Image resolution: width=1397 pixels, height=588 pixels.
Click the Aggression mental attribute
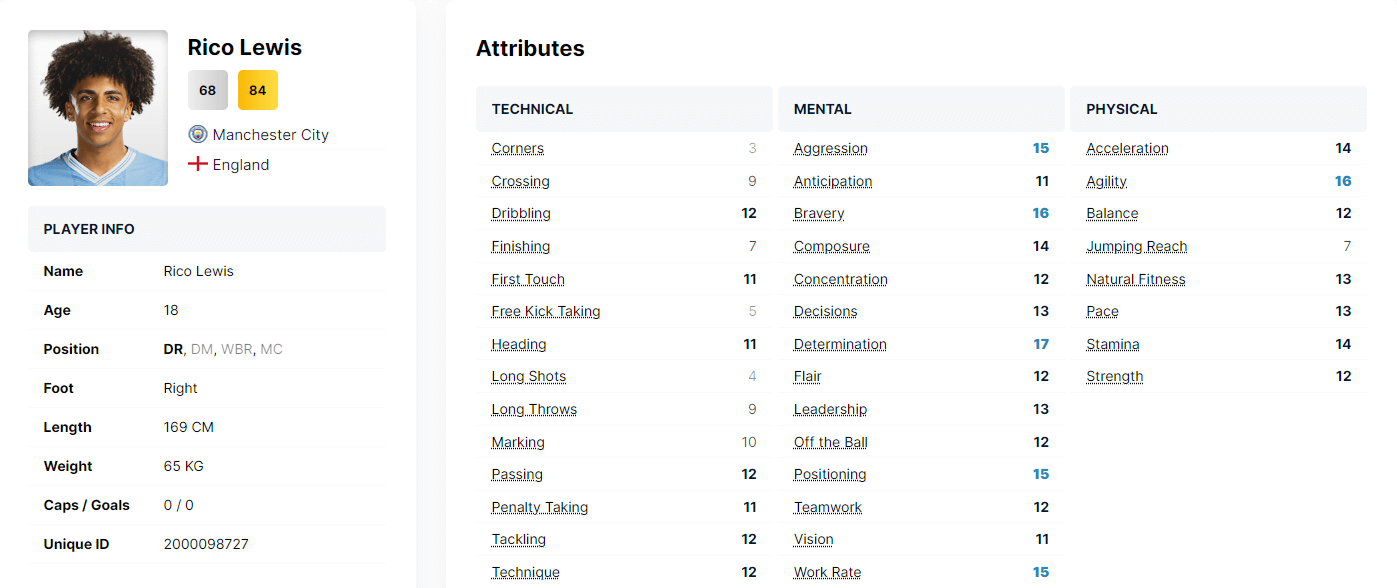(x=831, y=148)
